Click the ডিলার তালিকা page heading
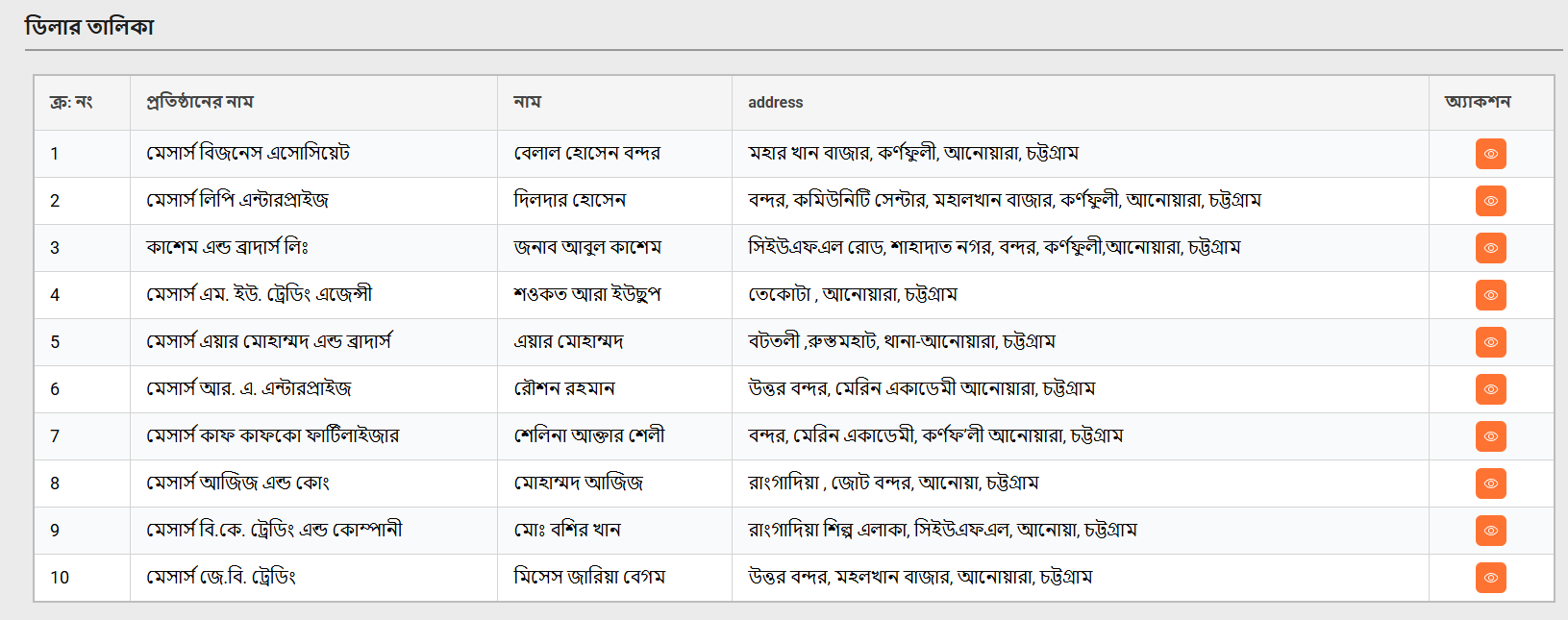 89,27
